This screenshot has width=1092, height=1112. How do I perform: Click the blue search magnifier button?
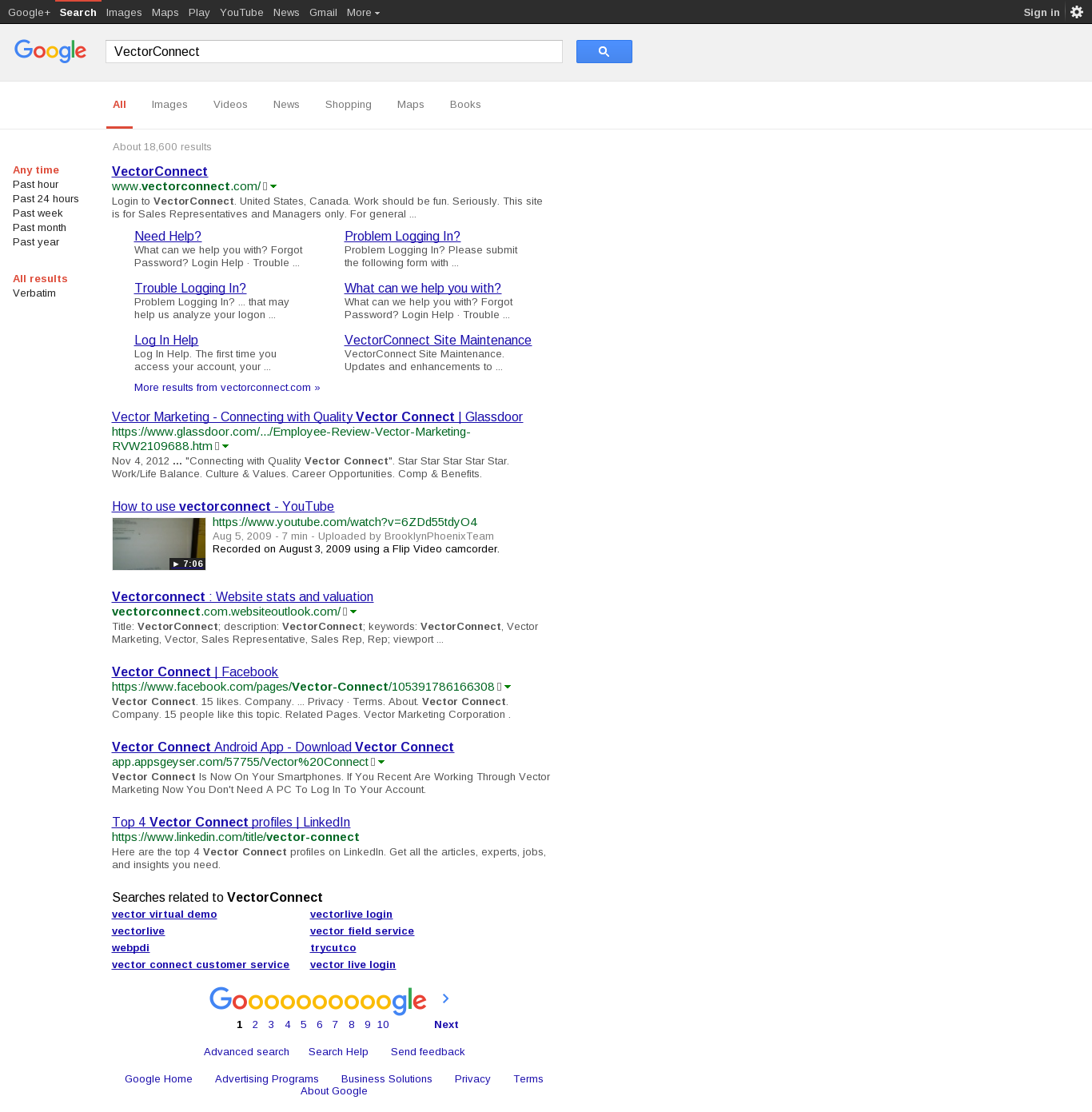coord(604,51)
